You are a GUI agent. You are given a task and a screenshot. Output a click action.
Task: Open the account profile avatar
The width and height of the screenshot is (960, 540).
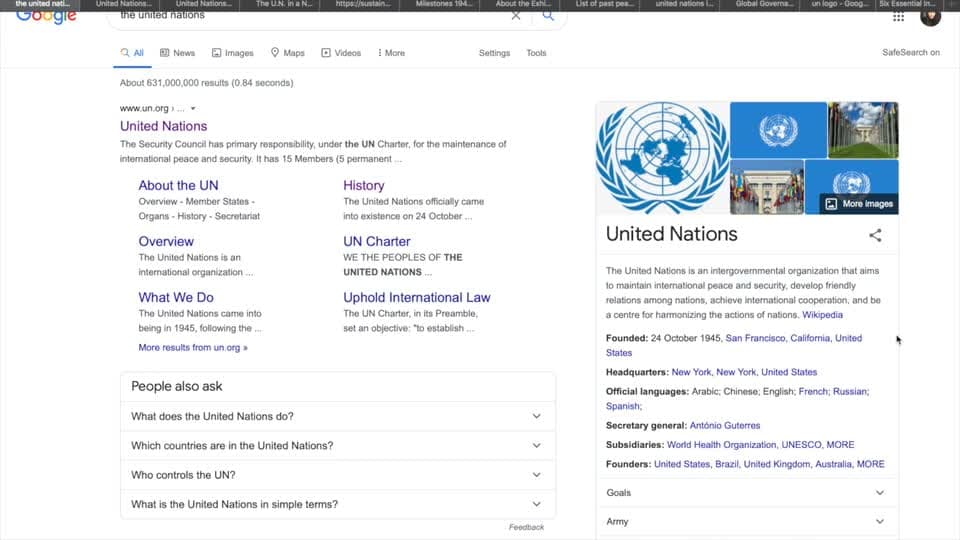click(x=930, y=18)
